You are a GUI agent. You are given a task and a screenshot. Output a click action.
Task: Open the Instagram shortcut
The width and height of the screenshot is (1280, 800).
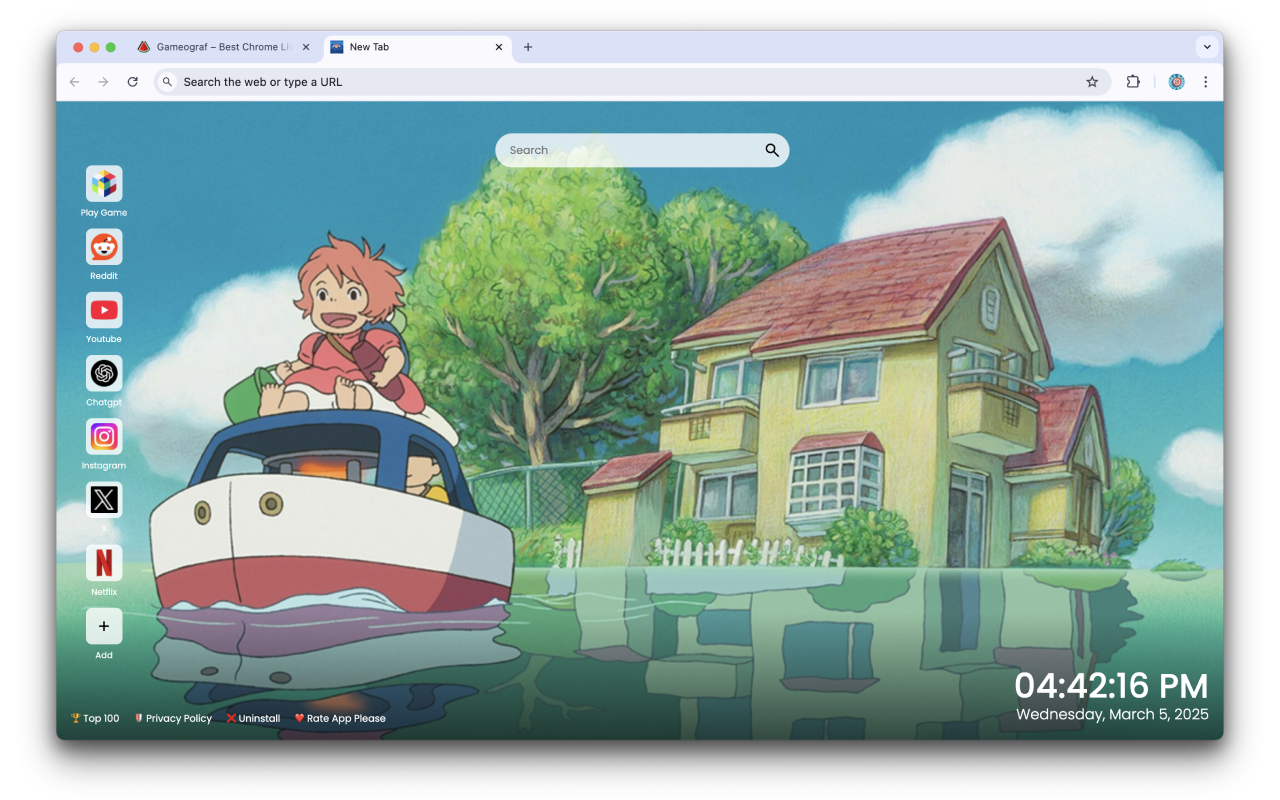coord(103,437)
